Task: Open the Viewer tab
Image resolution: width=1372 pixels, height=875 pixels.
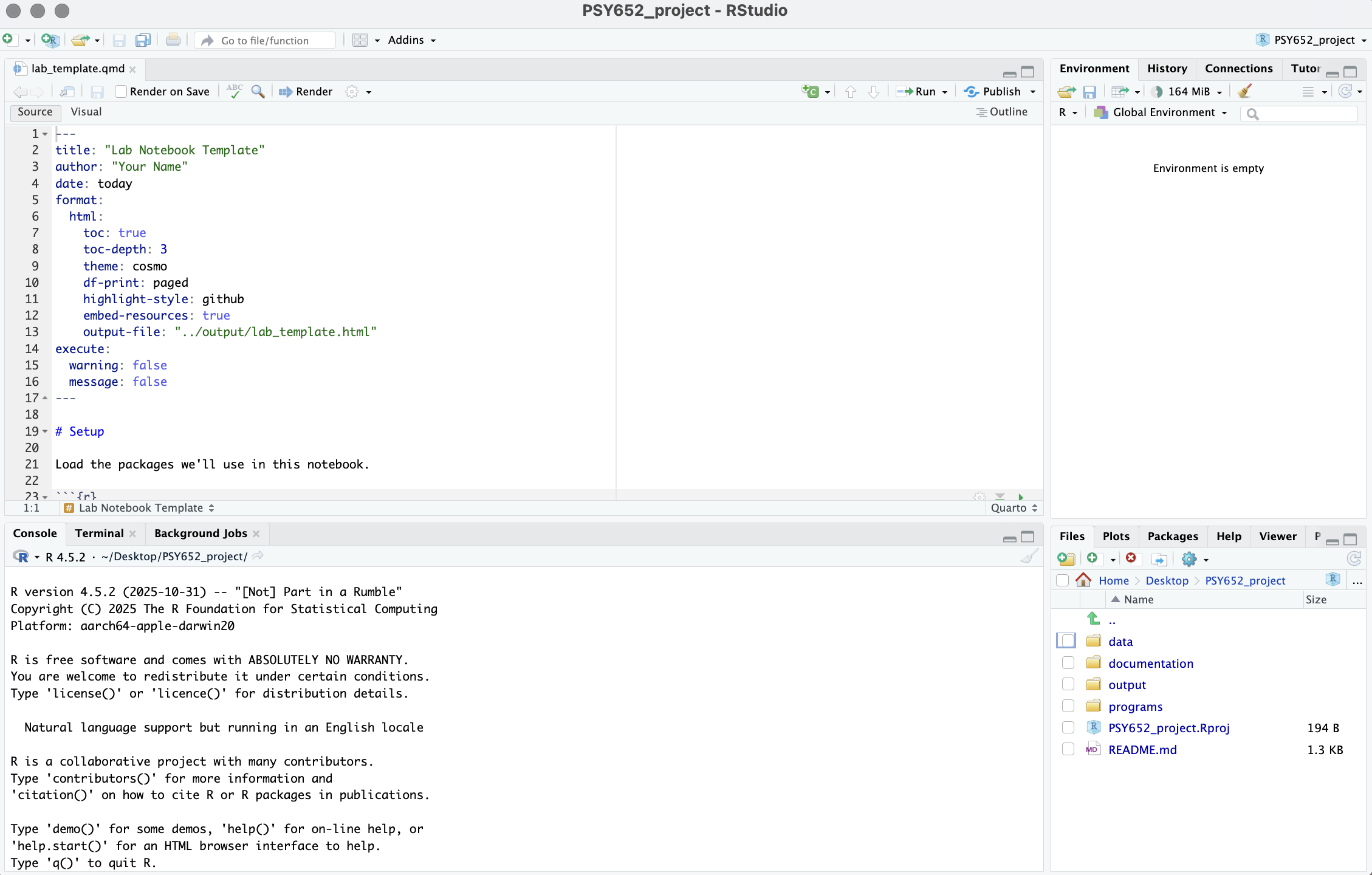Action: [1277, 537]
